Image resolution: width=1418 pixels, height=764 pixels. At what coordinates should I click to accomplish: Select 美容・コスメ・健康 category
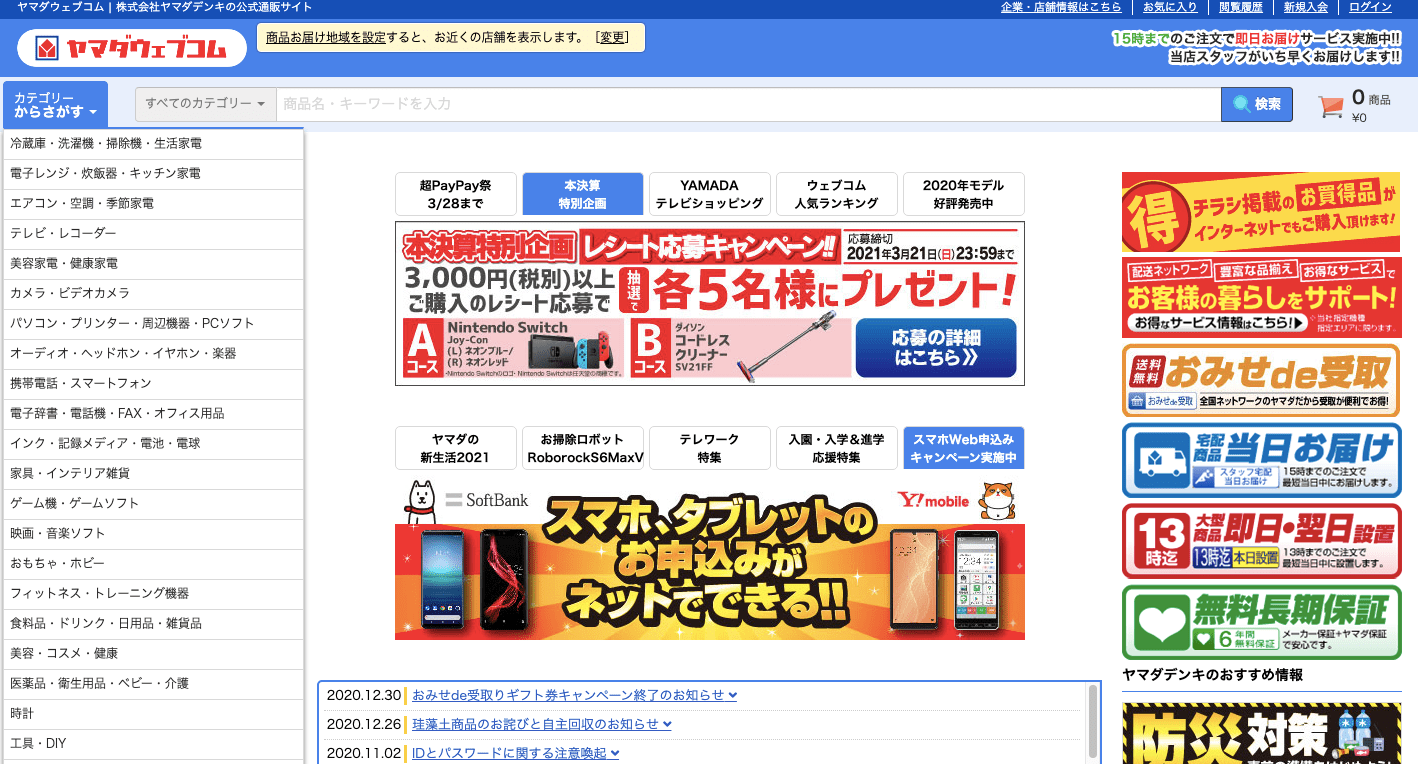tap(154, 654)
